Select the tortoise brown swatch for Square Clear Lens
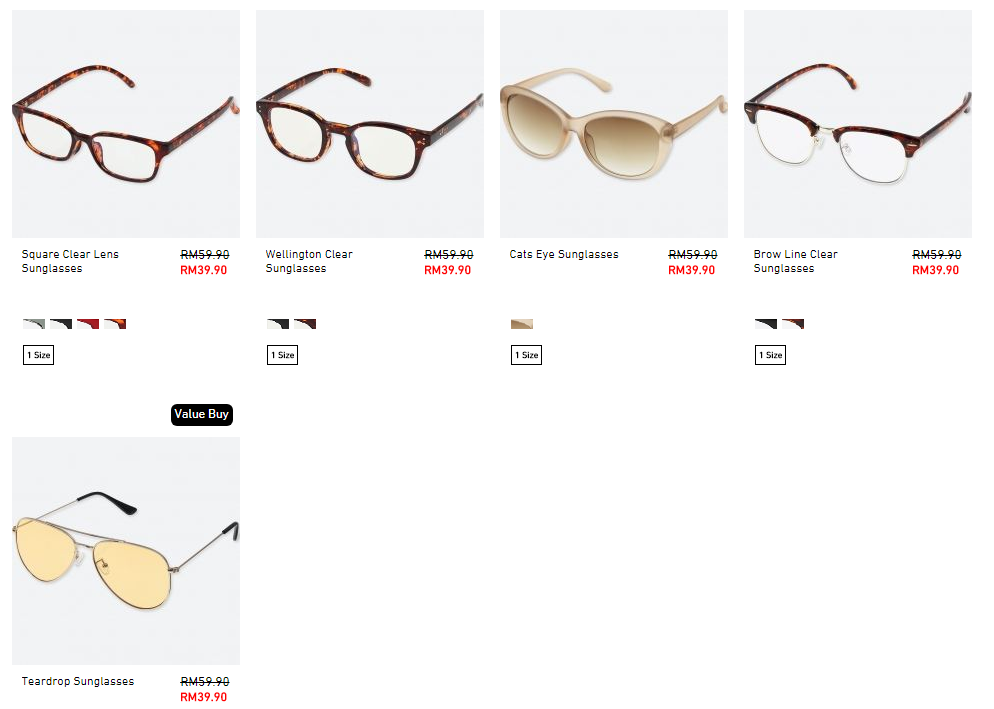Viewport: 994px width, 709px height. [115, 324]
